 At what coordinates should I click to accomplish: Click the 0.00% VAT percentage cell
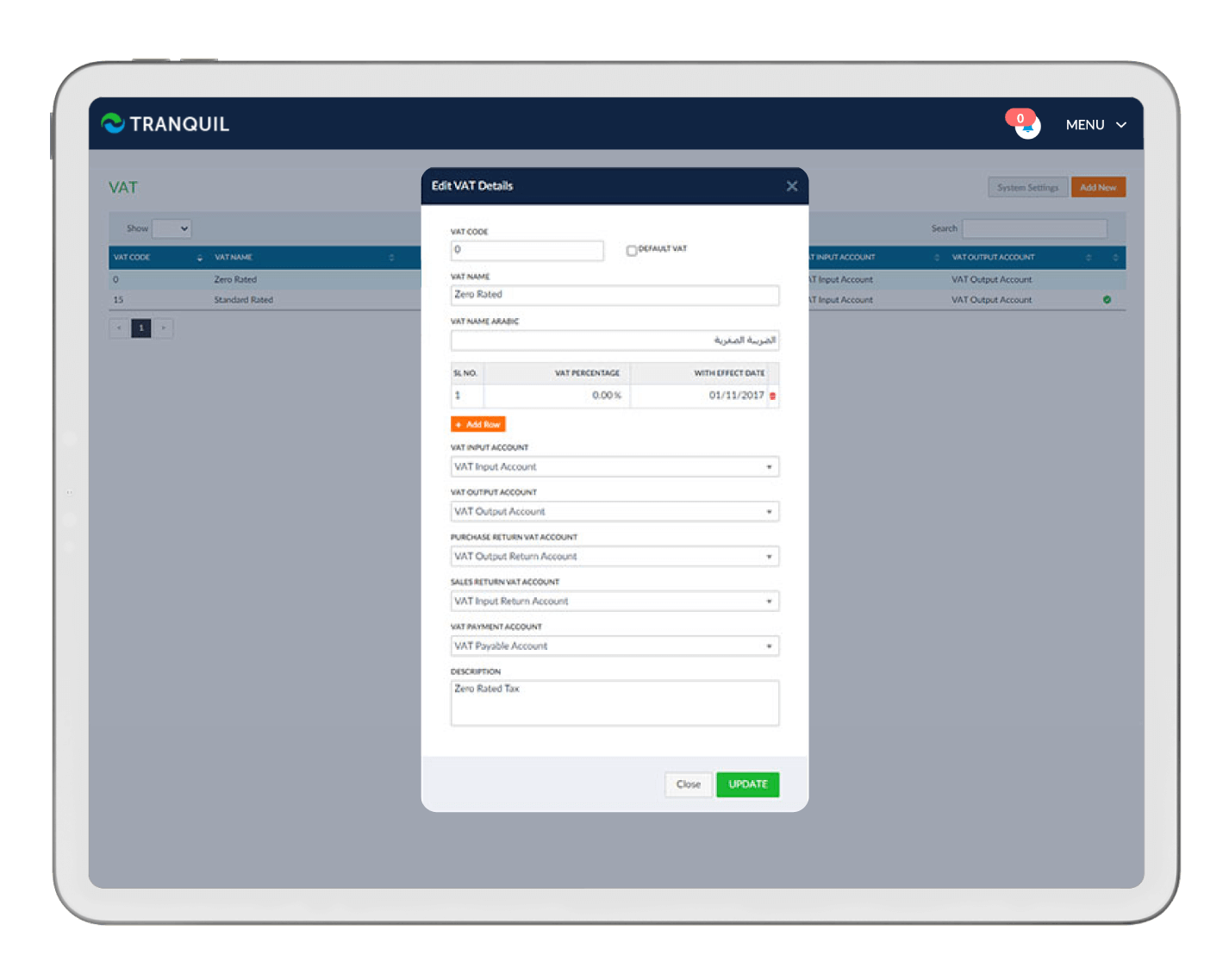pos(558,396)
